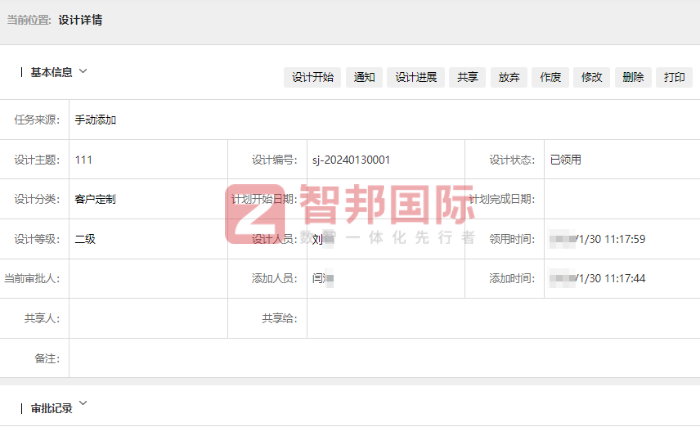Image resolution: width=700 pixels, height=428 pixels.
Task: Click the 二级 design level value
Action: click(85, 239)
